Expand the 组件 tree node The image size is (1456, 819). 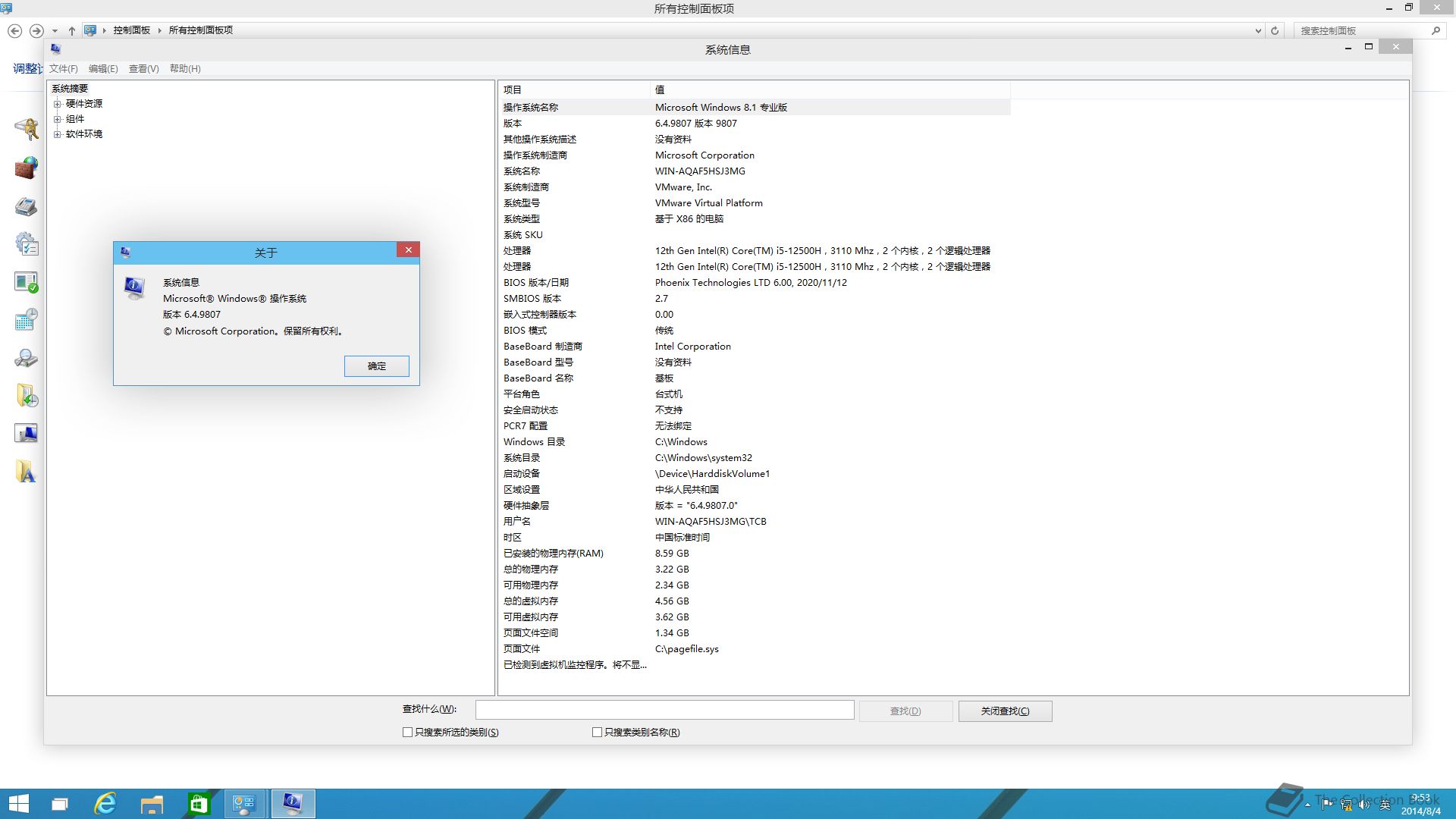tap(57, 119)
